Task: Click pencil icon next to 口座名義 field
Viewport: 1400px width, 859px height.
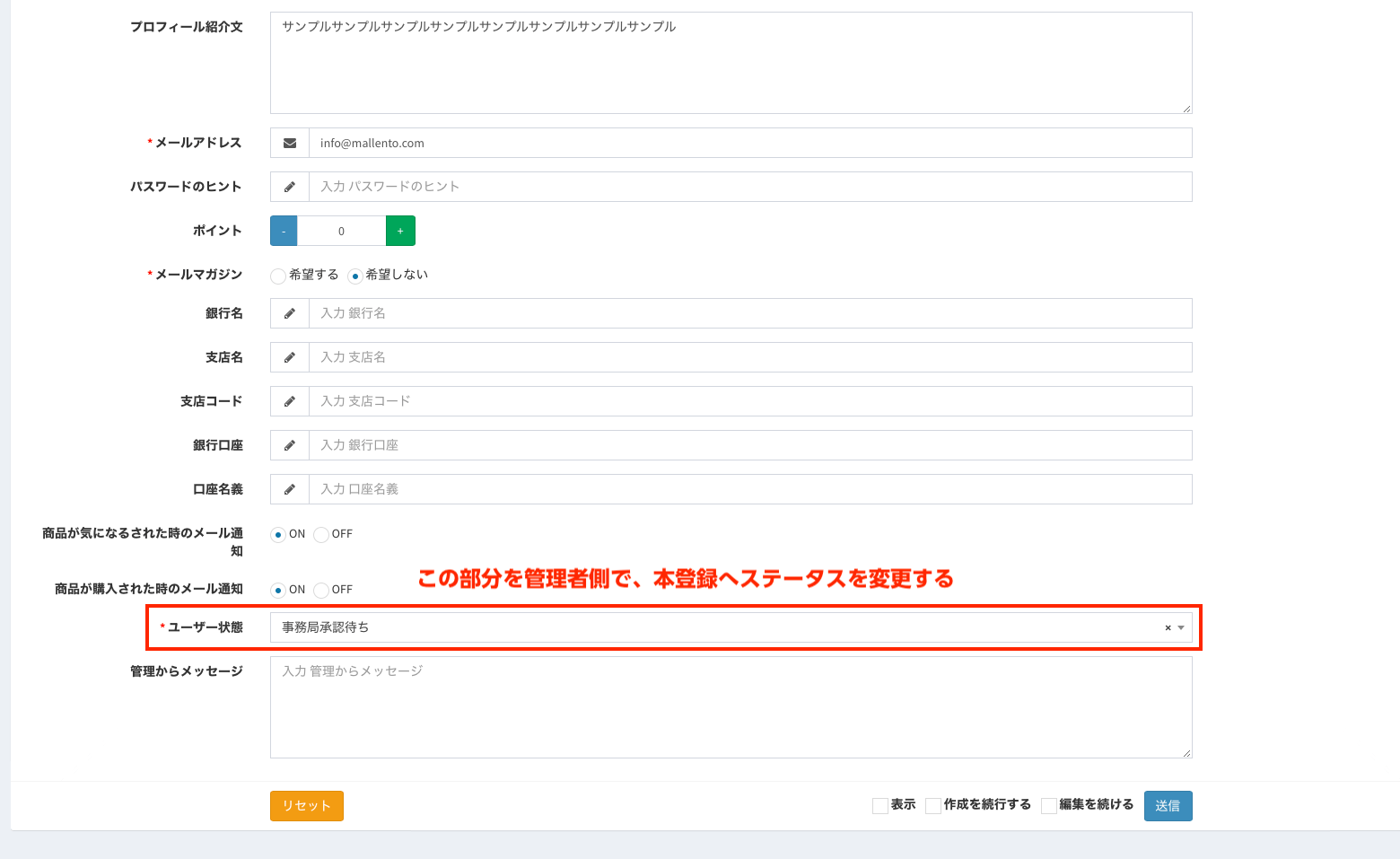Action: point(290,489)
